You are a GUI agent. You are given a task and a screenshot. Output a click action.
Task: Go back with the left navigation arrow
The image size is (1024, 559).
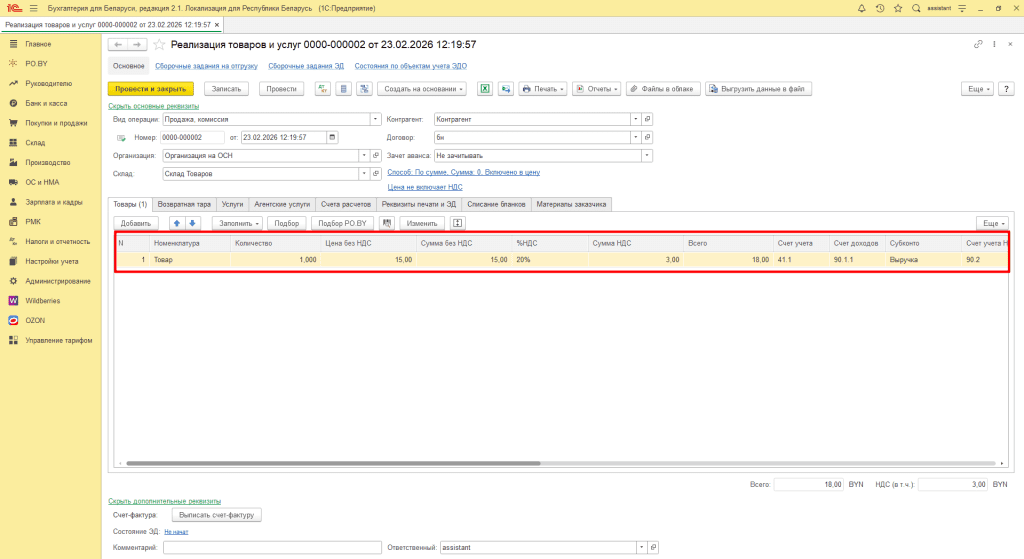[x=117, y=45]
